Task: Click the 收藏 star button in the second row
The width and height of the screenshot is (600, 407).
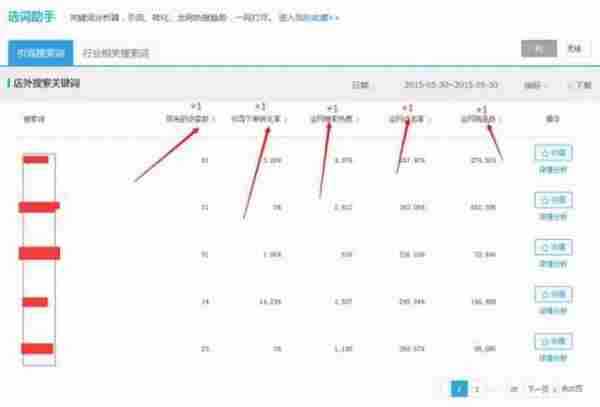Action: (553, 200)
